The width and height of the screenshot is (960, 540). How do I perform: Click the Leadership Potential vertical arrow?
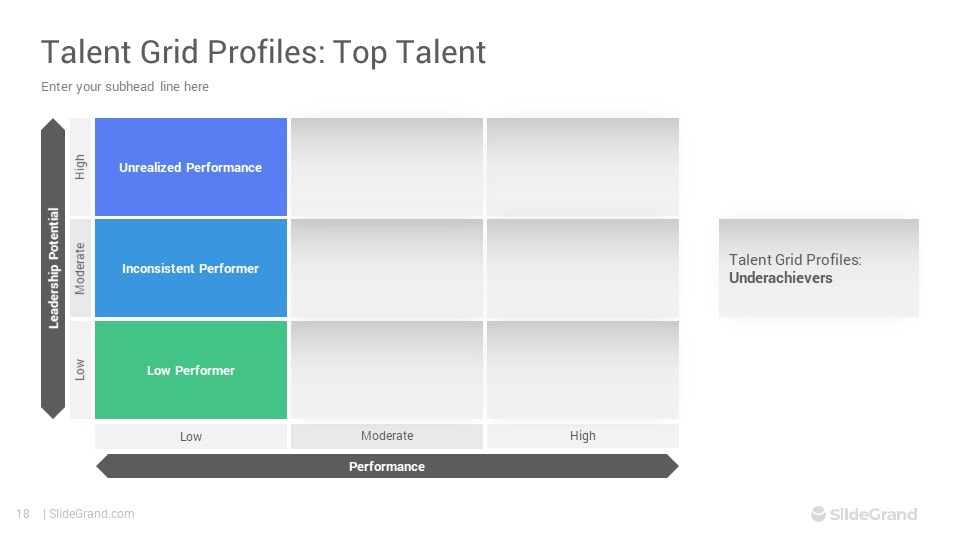coord(53,268)
